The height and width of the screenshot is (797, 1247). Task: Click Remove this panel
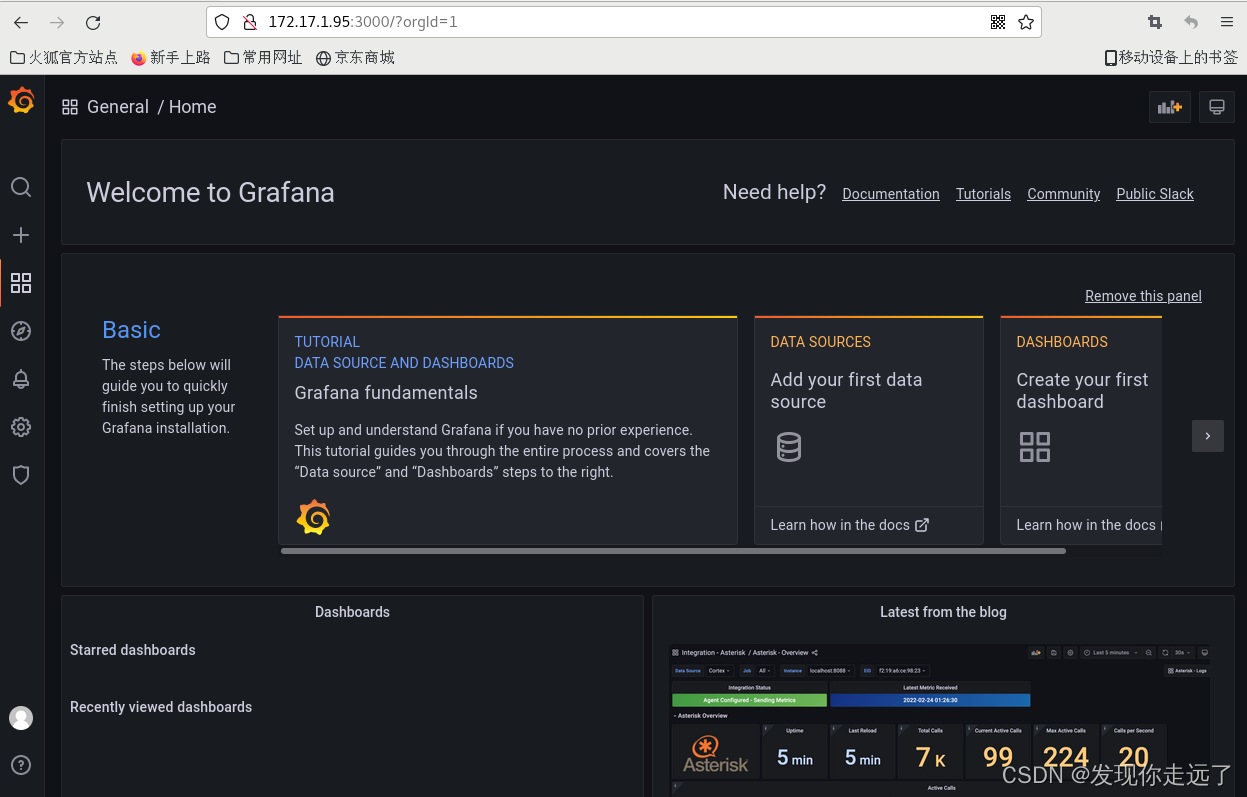point(1143,296)
